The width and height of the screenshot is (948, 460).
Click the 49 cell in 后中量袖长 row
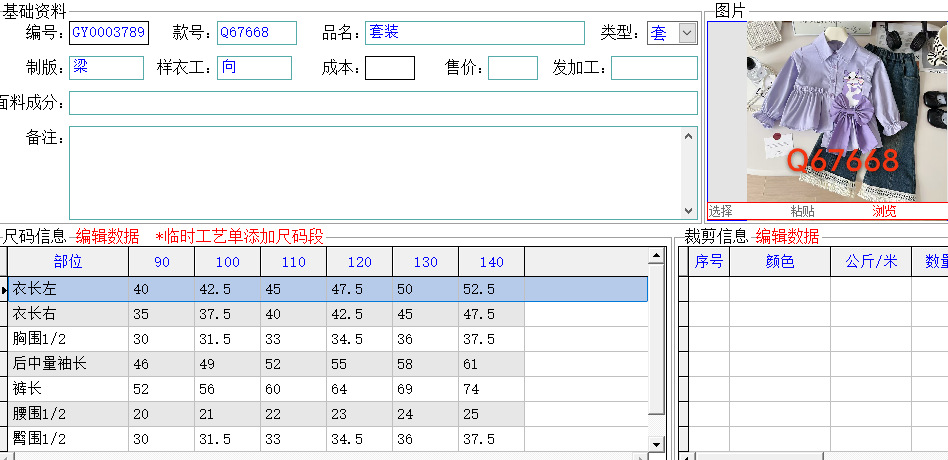[x=227, y=364]
